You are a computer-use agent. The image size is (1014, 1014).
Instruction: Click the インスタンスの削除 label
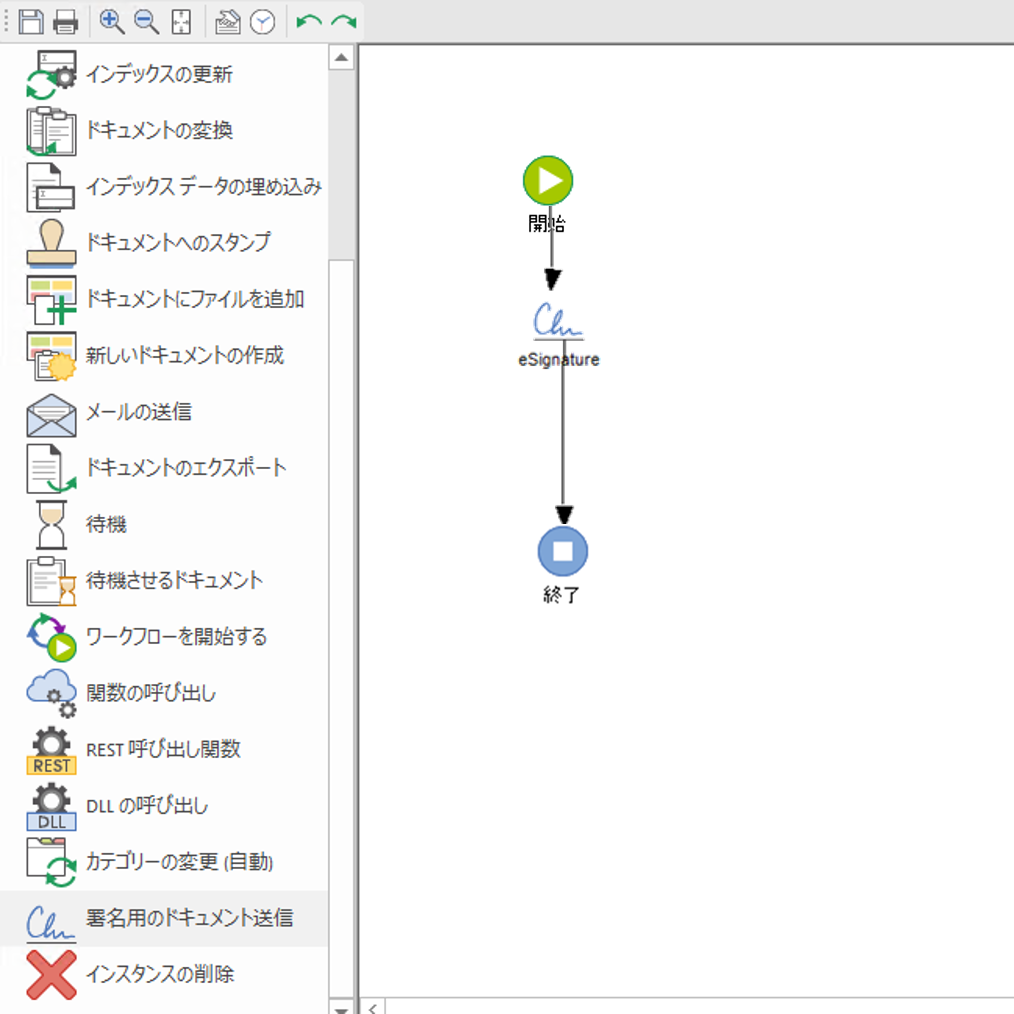coord(160,974)
